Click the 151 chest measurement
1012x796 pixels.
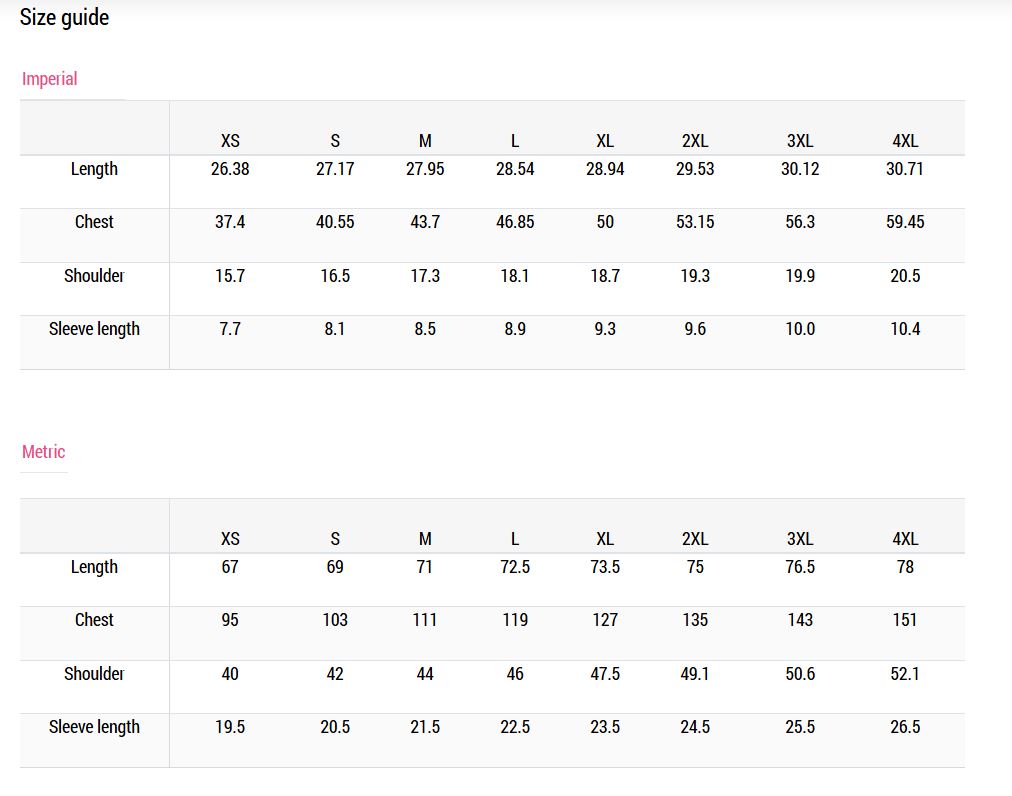pyautogui.click(x=905, y=620)
